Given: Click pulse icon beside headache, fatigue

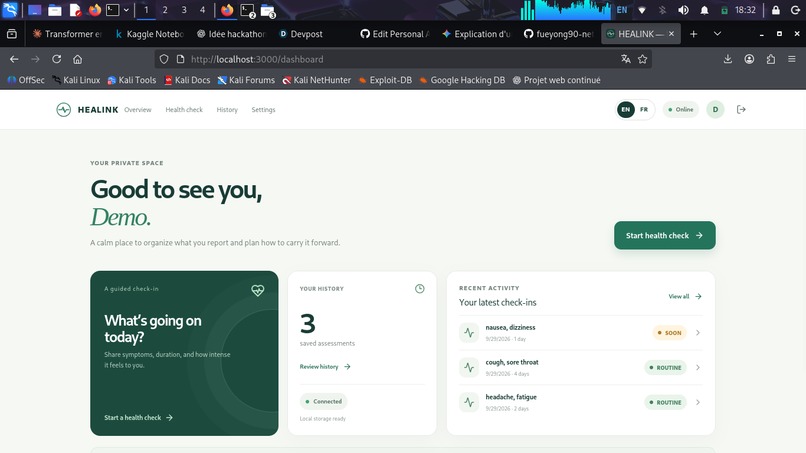Looking at the screenshot, I should [x=469, y=402].
